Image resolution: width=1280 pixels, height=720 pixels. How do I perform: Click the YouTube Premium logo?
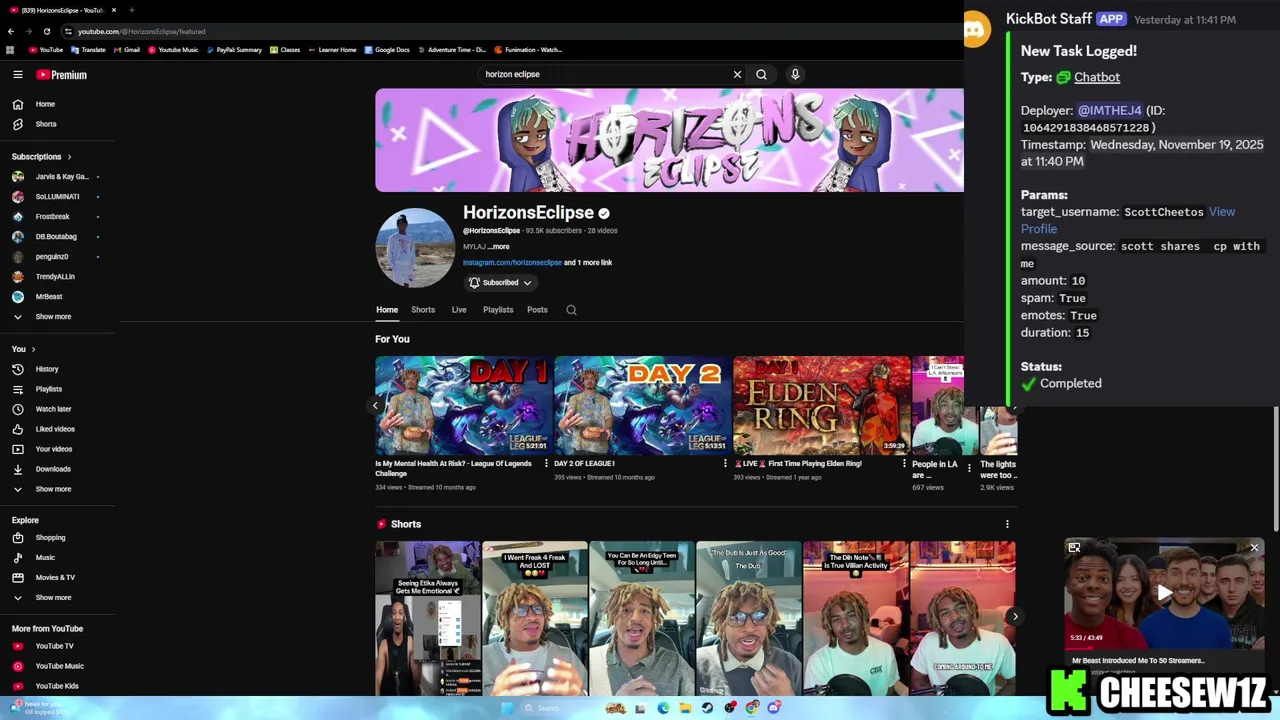tap(61, 74)
